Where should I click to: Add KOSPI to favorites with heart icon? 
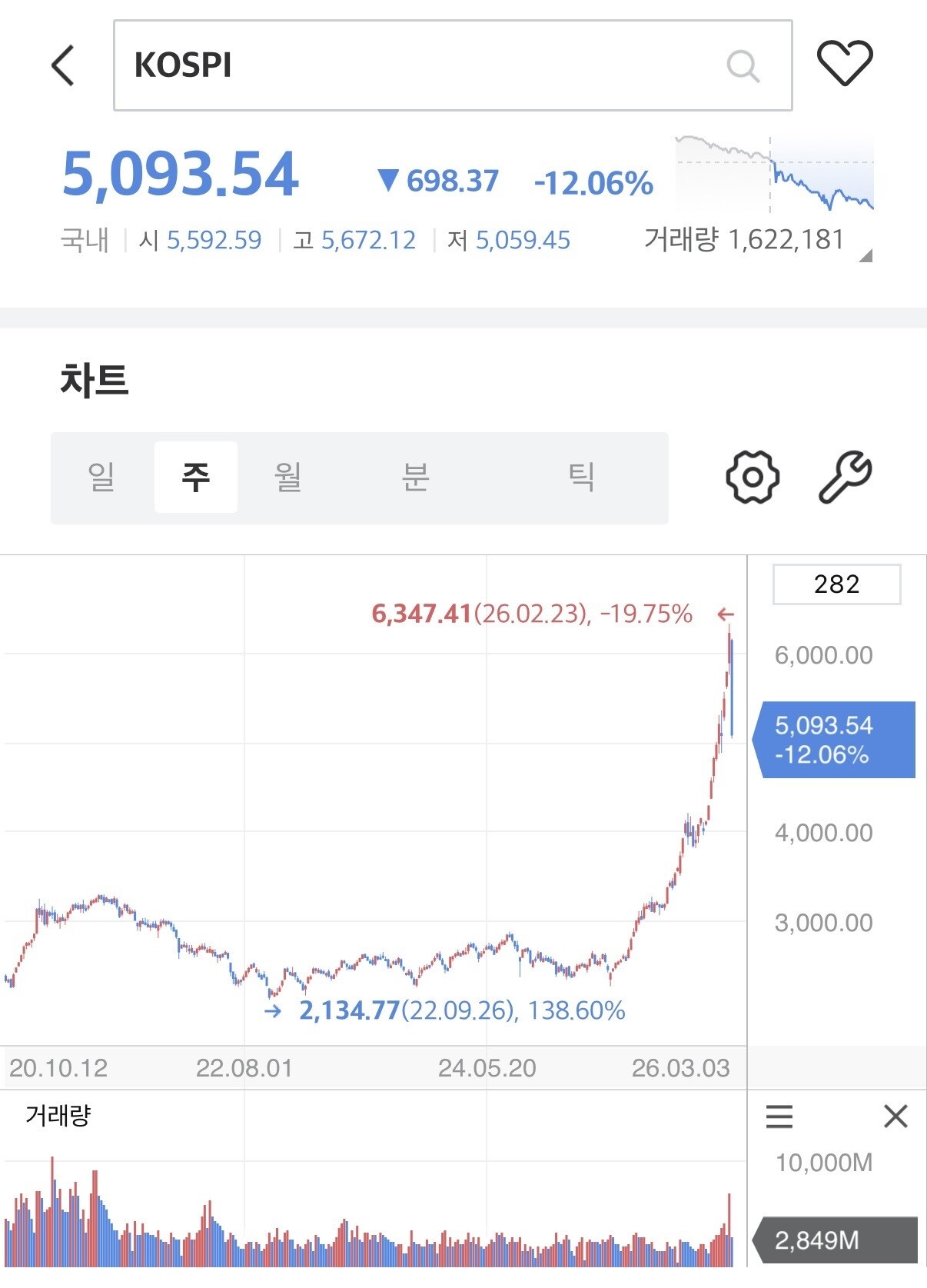click(x=844, y=63)
